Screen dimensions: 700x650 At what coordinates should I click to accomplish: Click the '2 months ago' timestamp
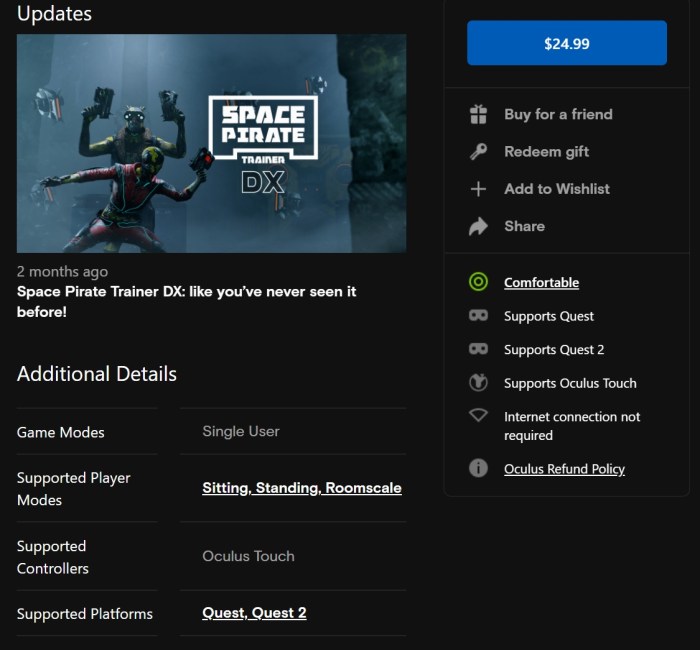[62, 271]
